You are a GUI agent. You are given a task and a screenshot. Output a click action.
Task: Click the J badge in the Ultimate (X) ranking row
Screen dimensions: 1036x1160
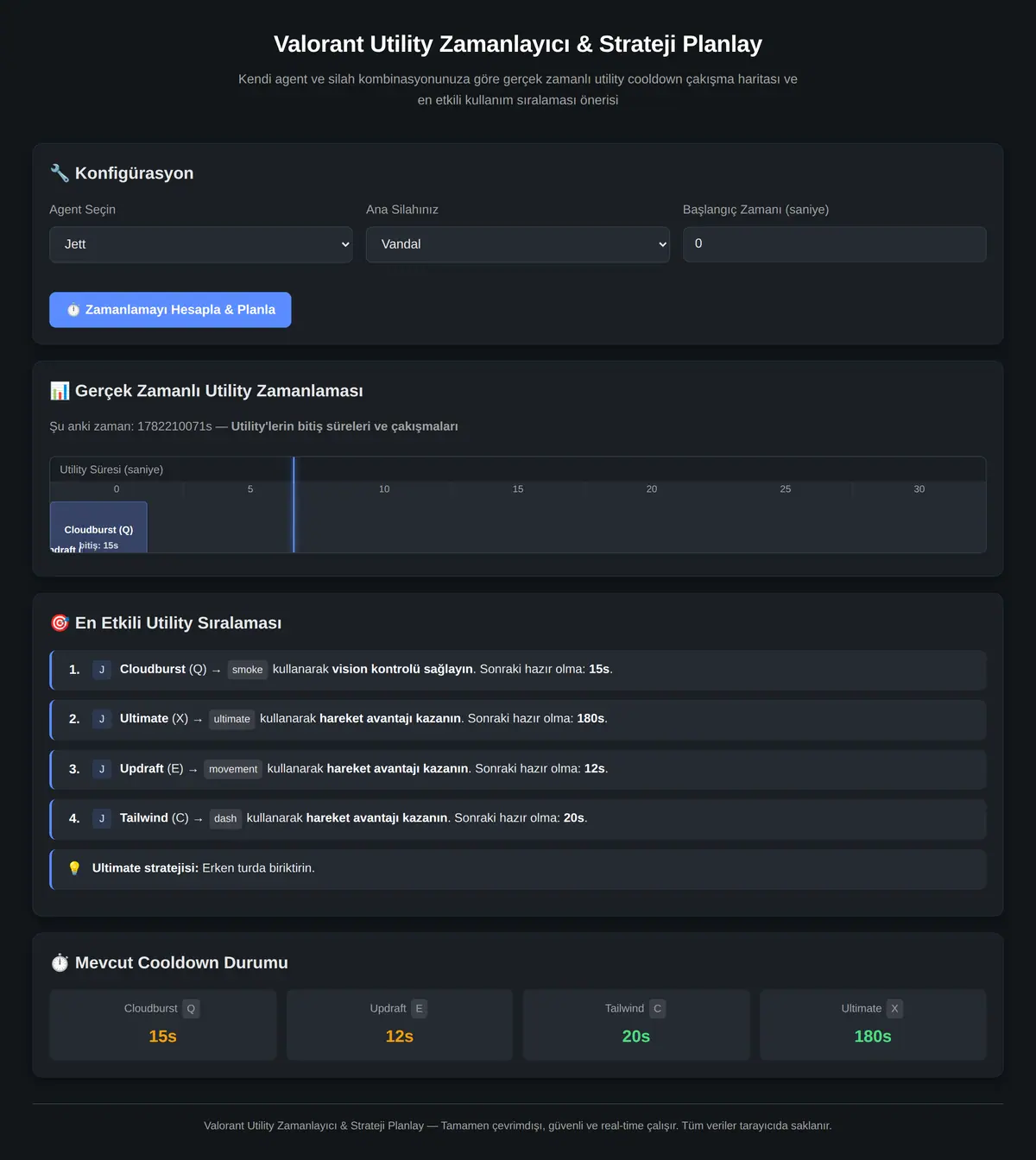(x=102, y=719)
